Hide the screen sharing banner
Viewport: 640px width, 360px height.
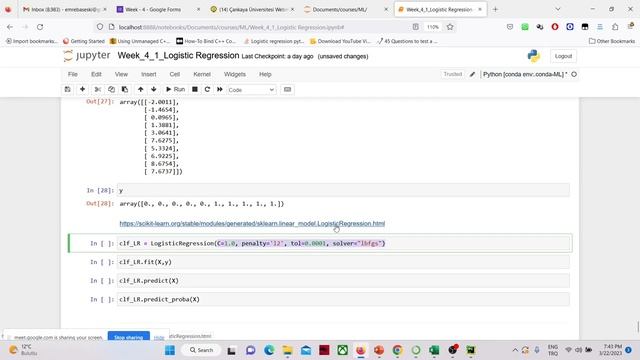pyautogui.click(x=159, y=338)
